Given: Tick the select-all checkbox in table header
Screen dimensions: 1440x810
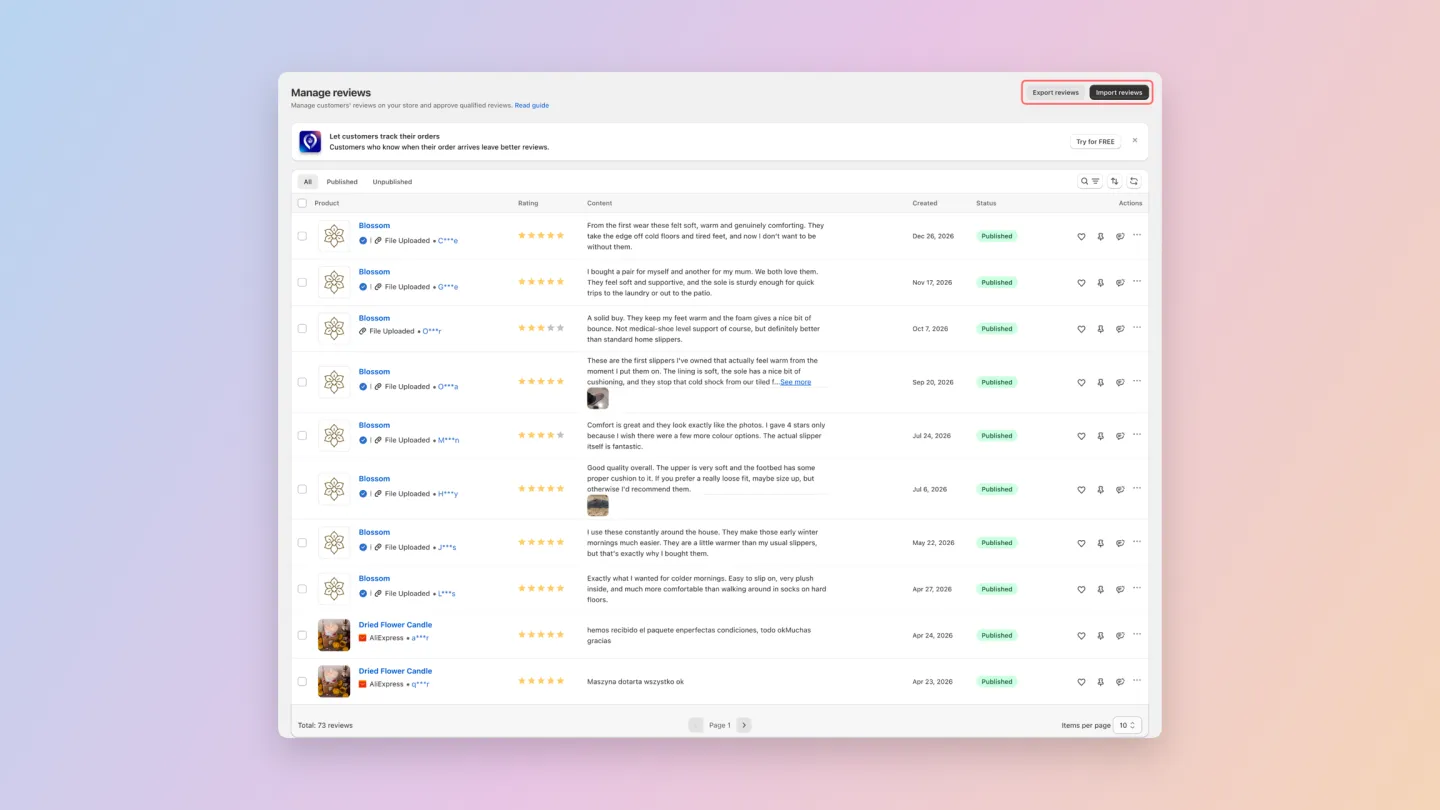Looking at the screenshot, I should coord(302,203).
